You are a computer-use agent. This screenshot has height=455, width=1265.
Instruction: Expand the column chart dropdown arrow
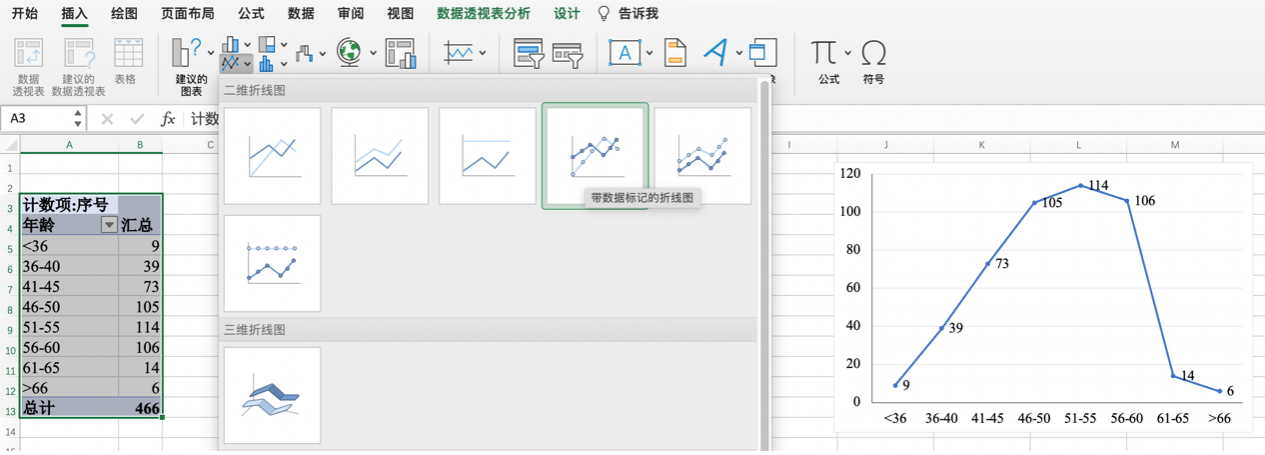(247, 44)
